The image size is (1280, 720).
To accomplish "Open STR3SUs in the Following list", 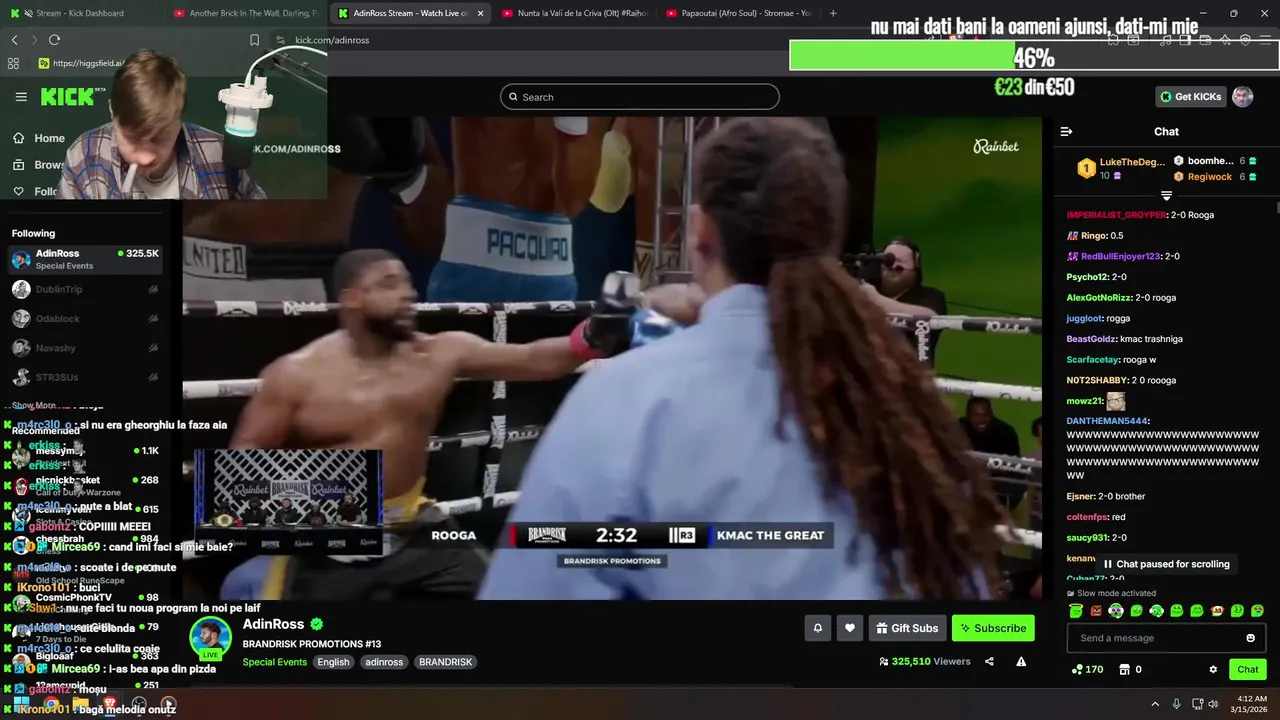I will tap(86, 377).
